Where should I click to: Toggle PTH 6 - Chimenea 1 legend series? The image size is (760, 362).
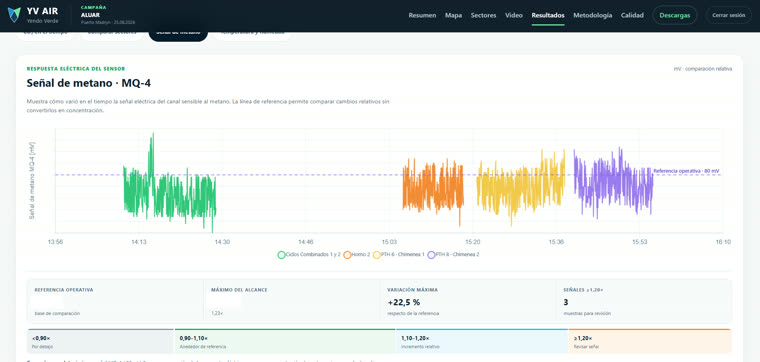pyautogui.click(x=398, y=254)
